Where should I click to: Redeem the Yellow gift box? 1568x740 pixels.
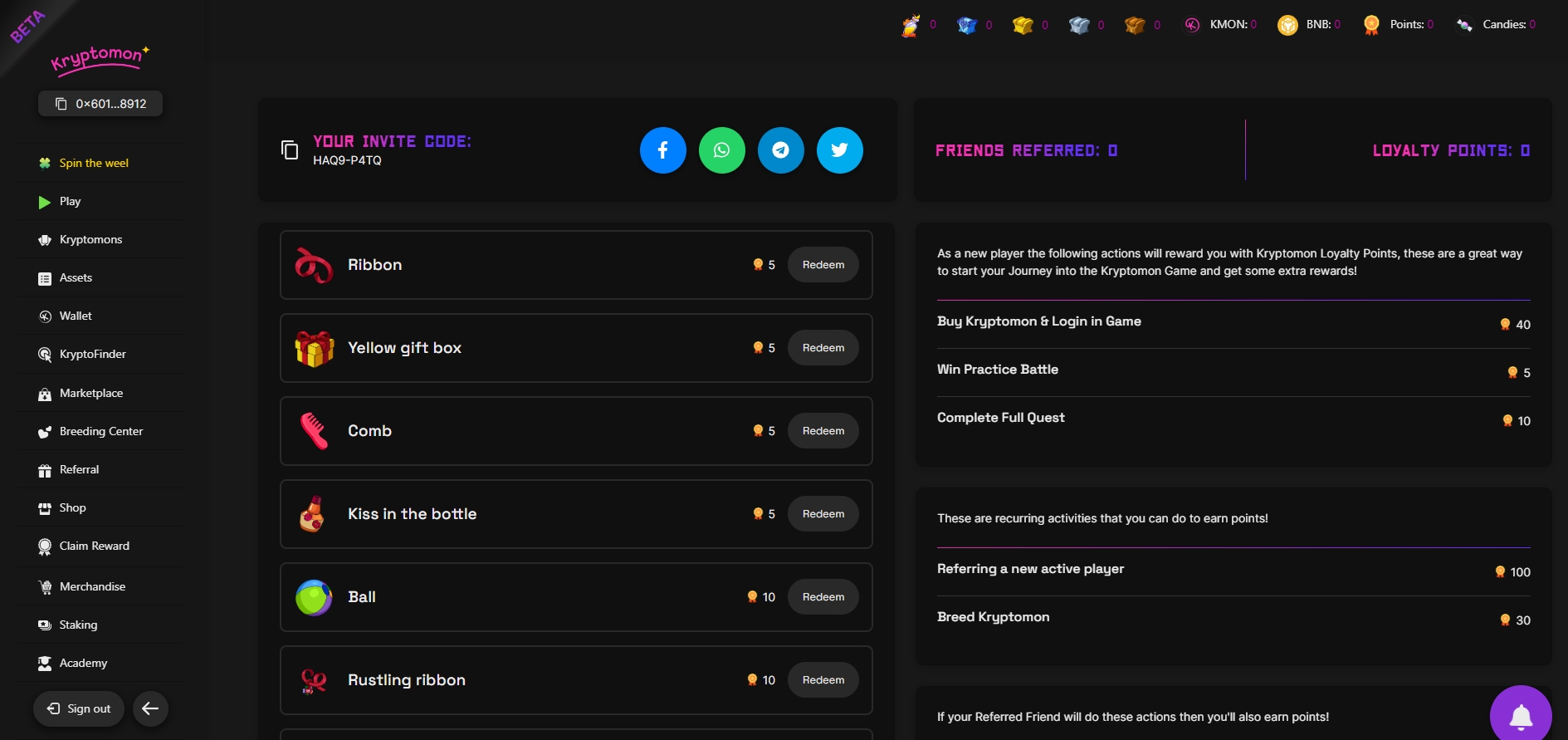[823, 348]
